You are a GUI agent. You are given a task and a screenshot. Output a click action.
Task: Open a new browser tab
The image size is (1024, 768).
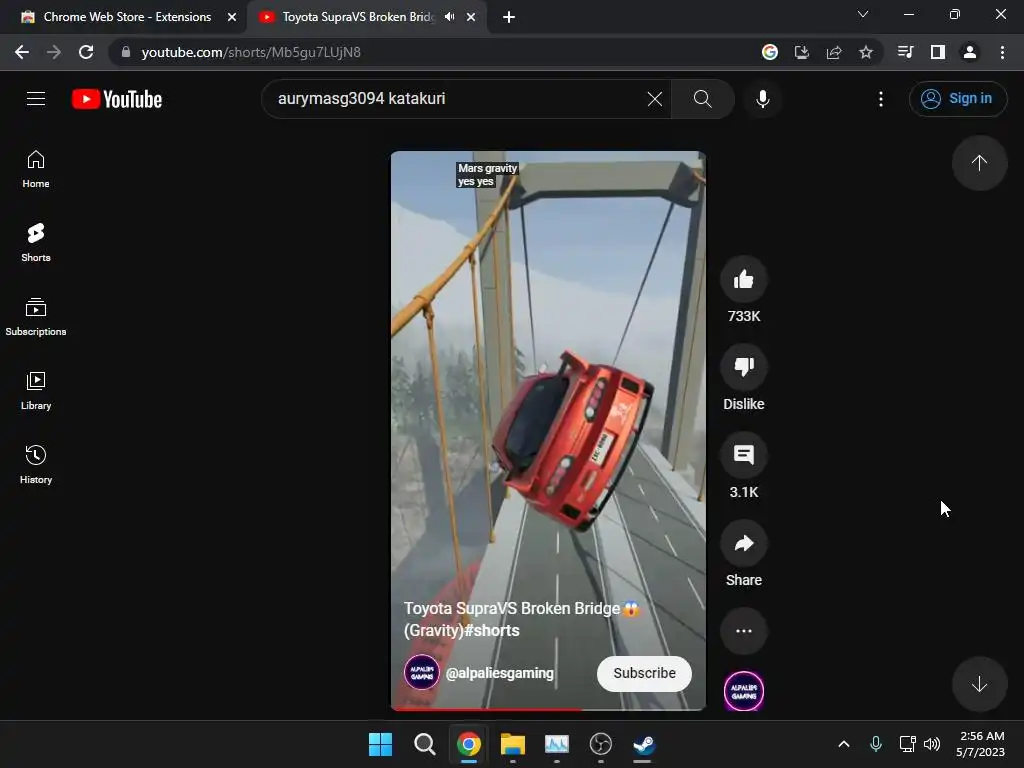(509, 17)
